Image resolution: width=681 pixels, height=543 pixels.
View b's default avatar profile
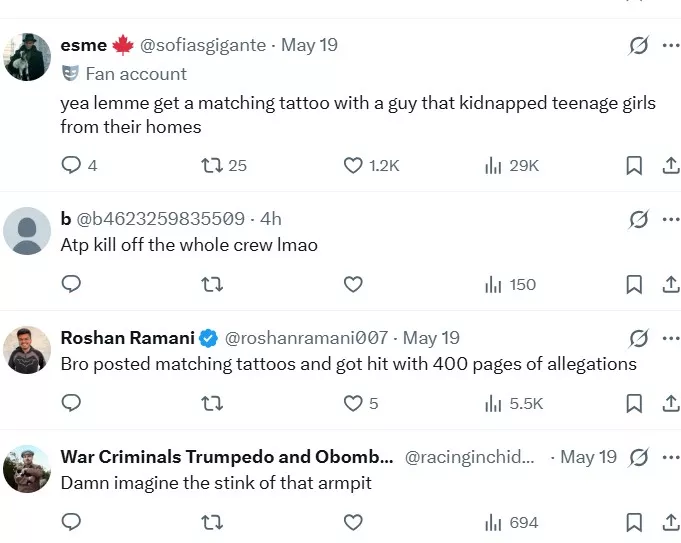point(27,231)
